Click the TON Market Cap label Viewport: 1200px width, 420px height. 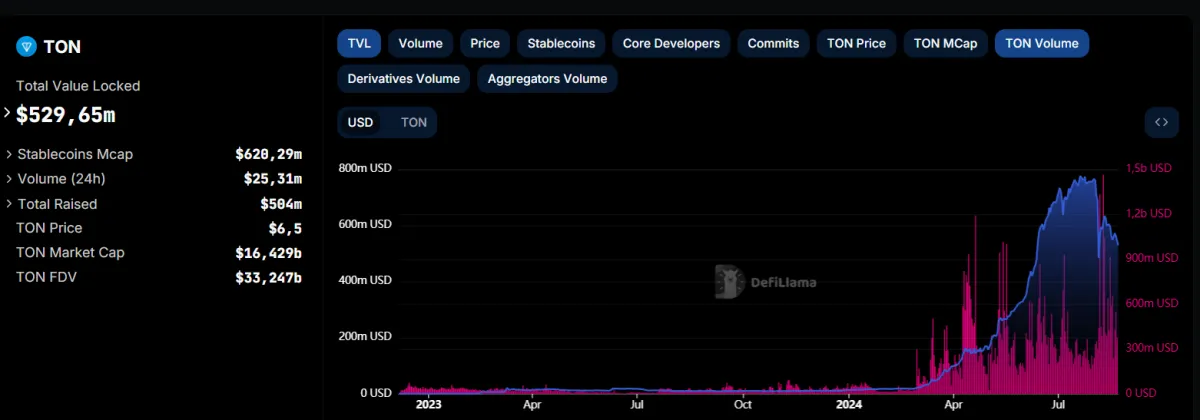pos(70,252)
